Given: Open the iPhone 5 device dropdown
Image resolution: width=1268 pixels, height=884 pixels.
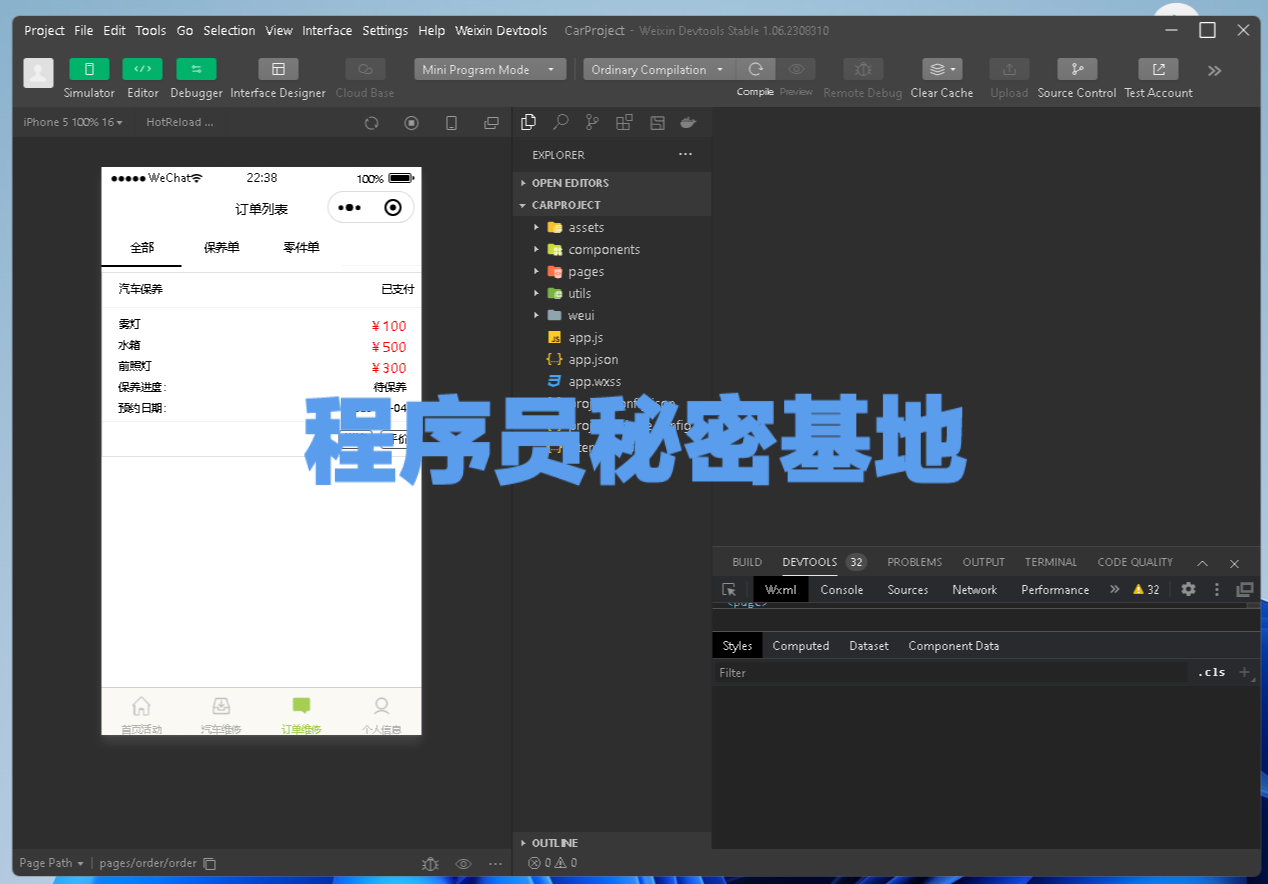Looking at the screenshot, I should [x=73, y=122].
